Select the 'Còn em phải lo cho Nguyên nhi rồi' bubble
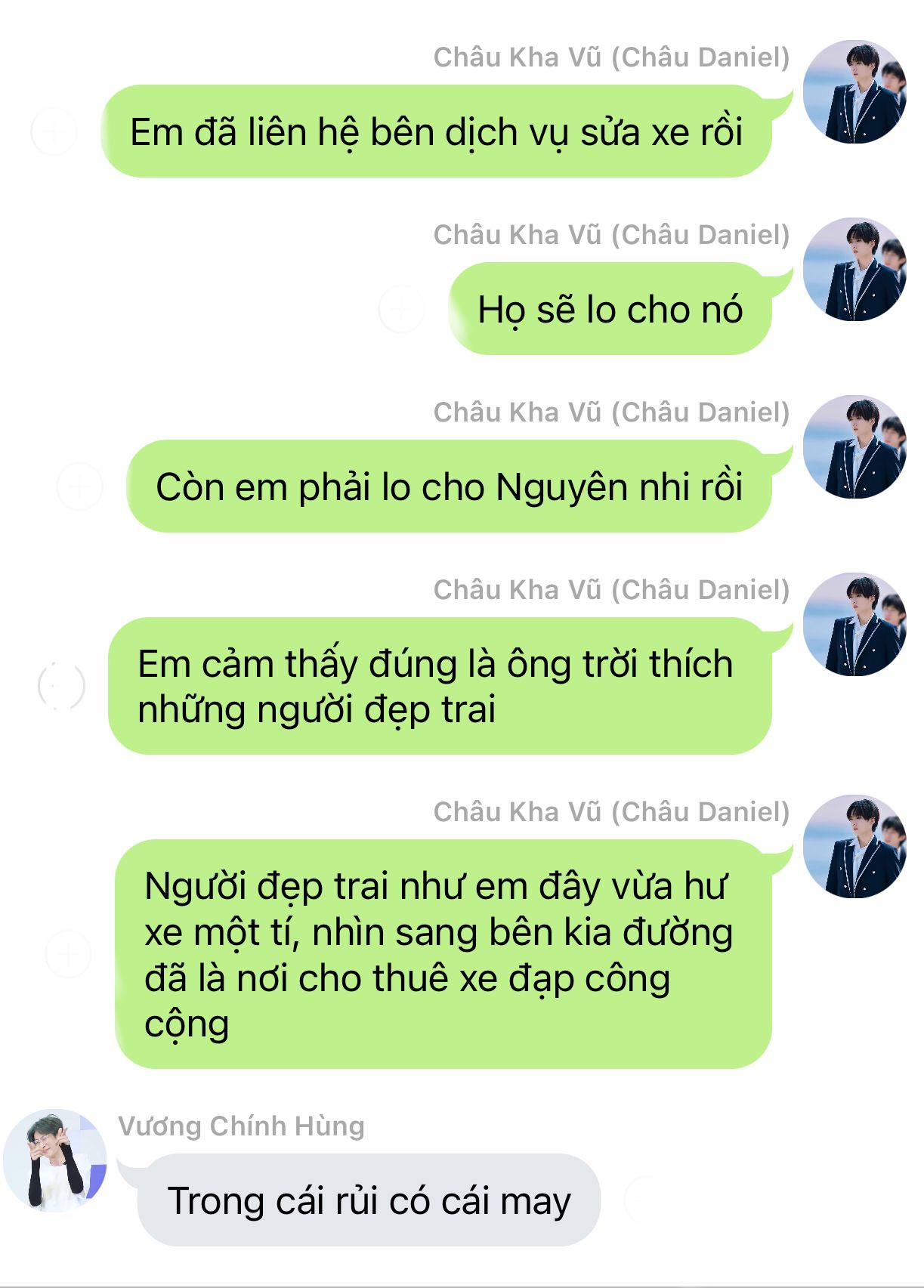 pos(449,486)
